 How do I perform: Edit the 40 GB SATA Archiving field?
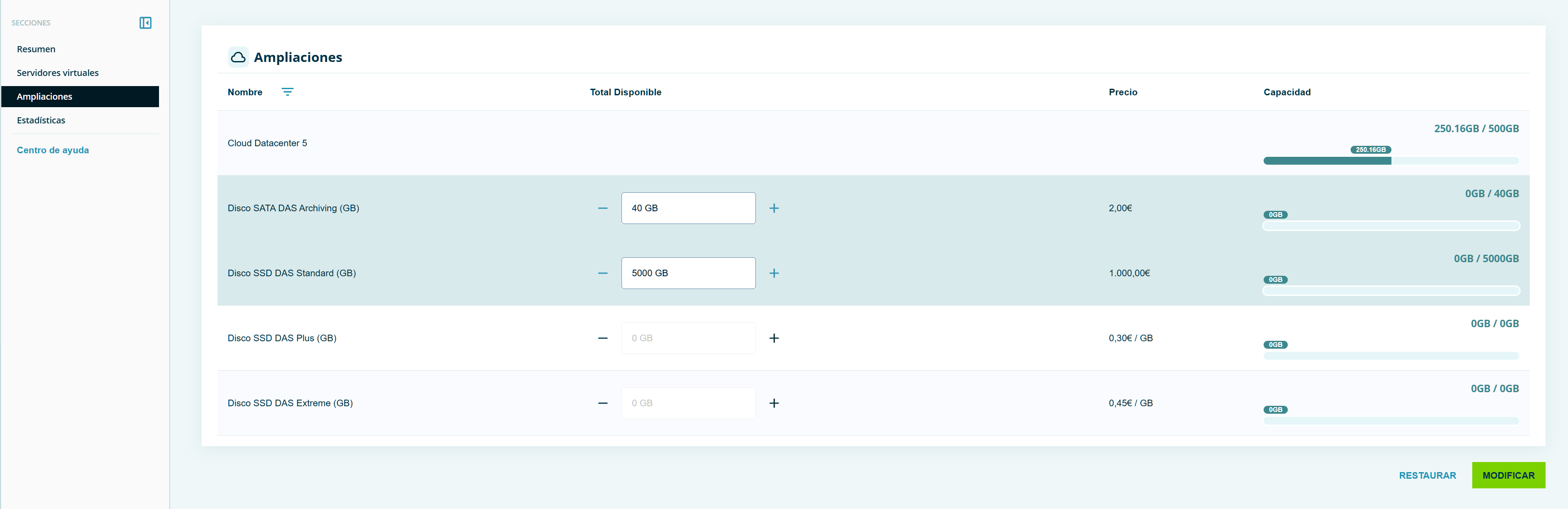pyautogui.click(x=688, y=208)
